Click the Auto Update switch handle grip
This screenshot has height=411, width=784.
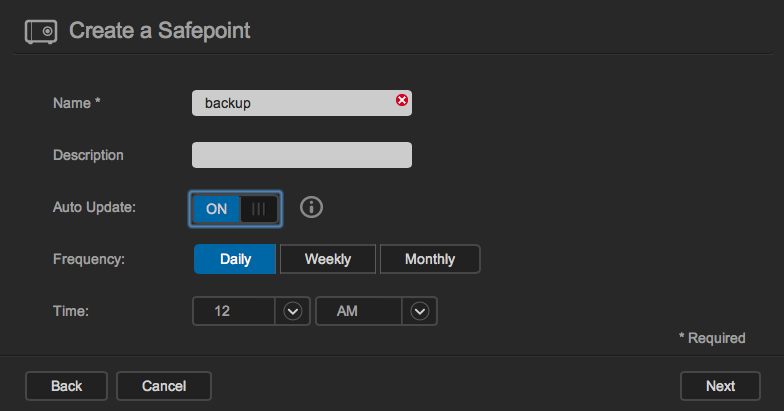pos(258,209)
